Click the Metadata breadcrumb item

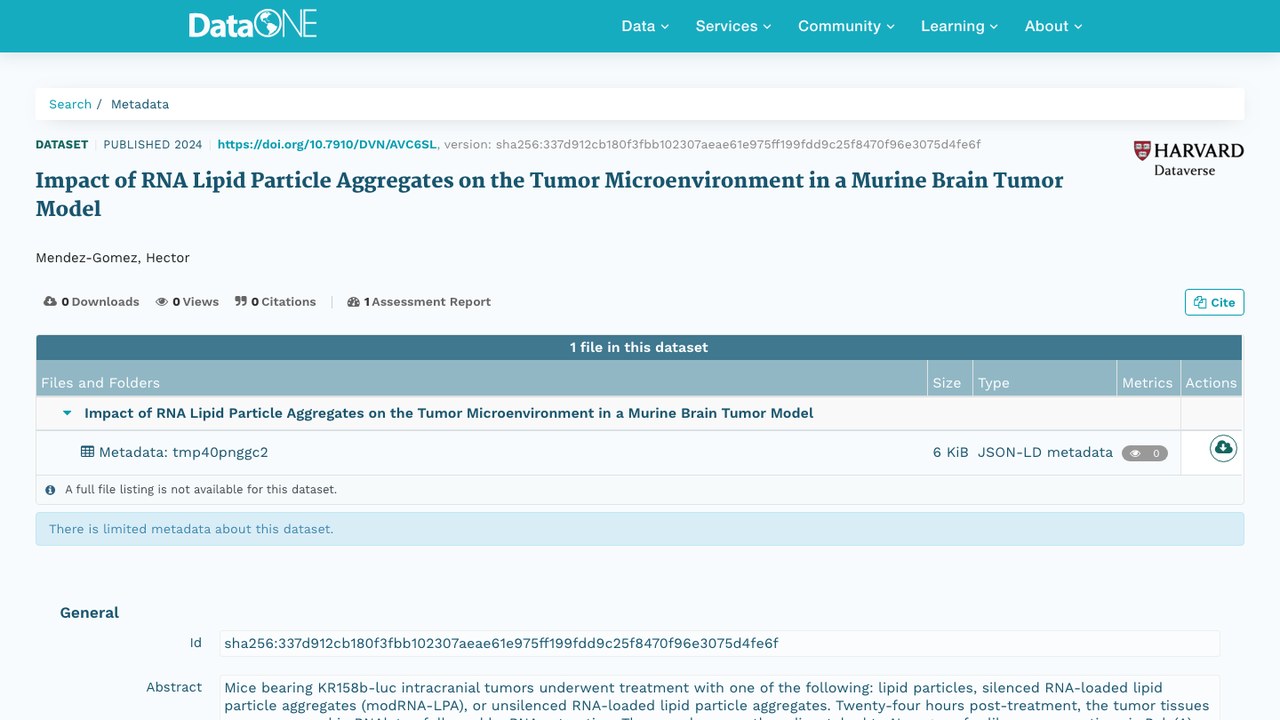pos(140,104)
